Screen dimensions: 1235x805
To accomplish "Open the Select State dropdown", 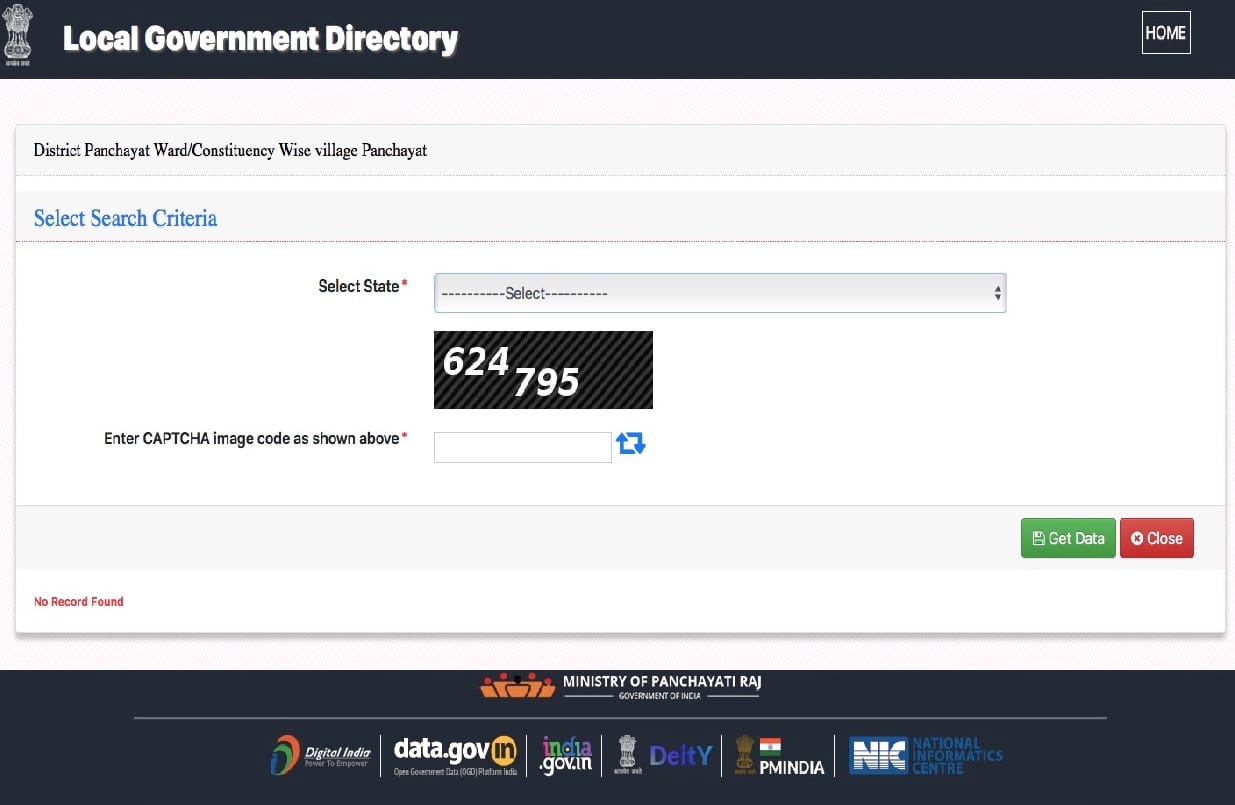I will 719,293.
